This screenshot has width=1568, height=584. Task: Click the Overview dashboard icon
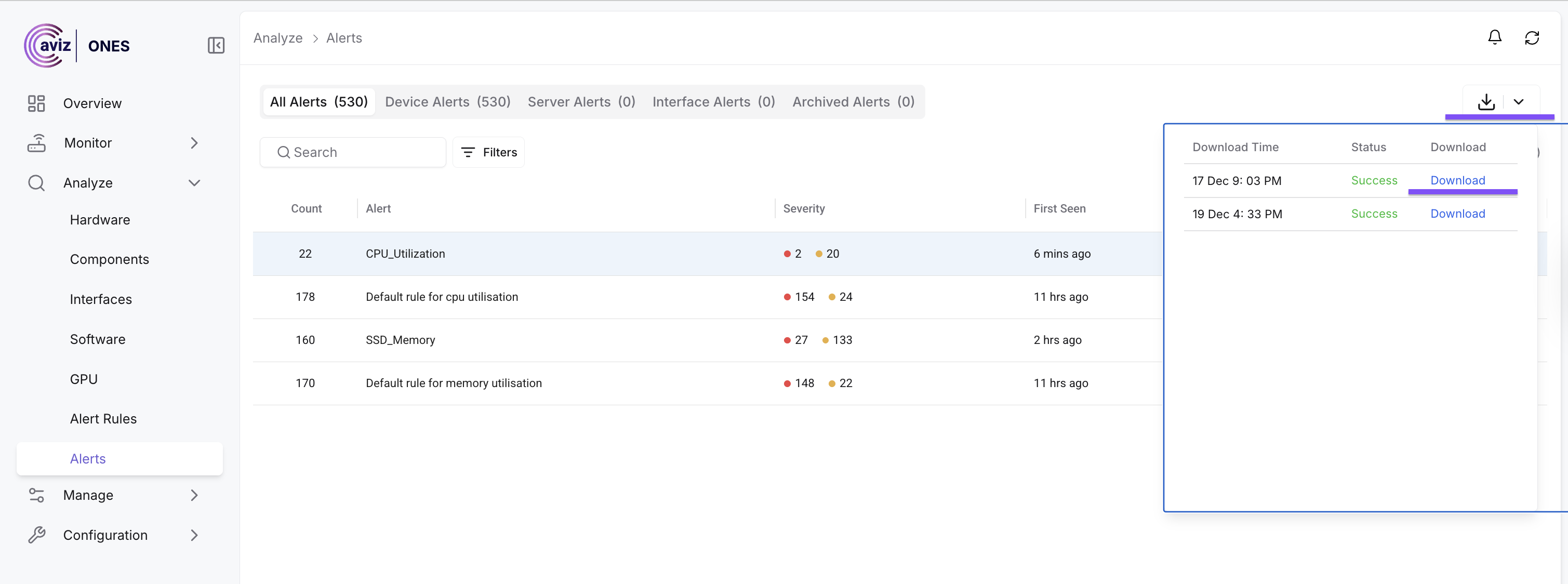coord(36,103)
